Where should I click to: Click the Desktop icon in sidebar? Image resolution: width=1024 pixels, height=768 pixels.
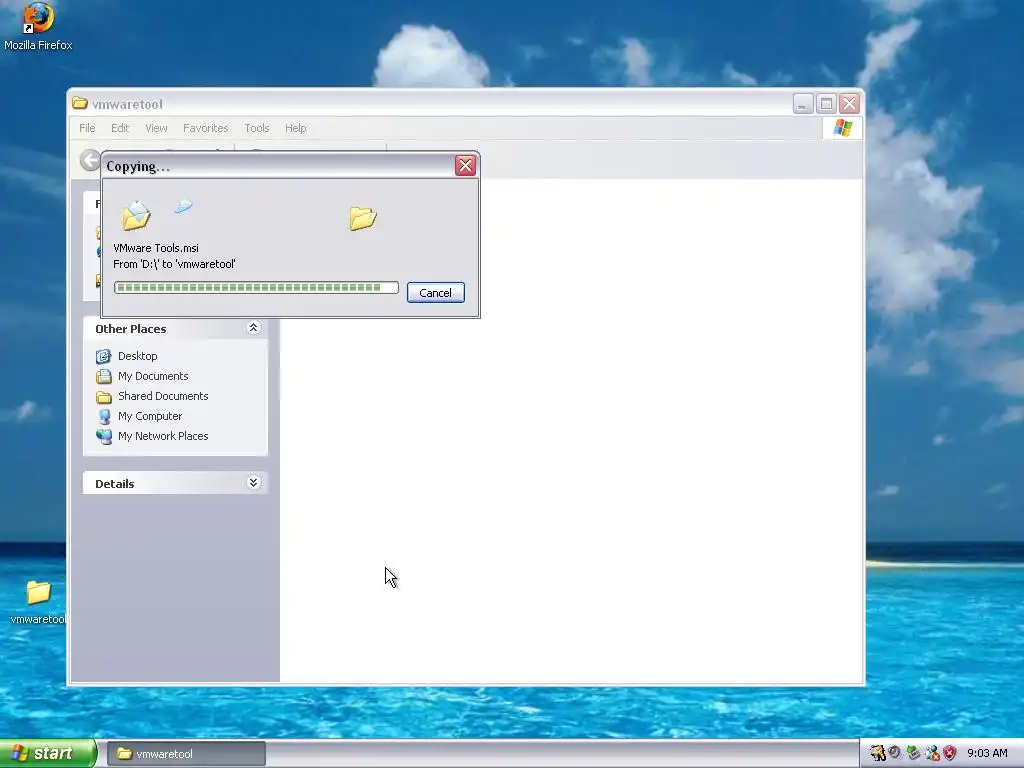(103, 356)
